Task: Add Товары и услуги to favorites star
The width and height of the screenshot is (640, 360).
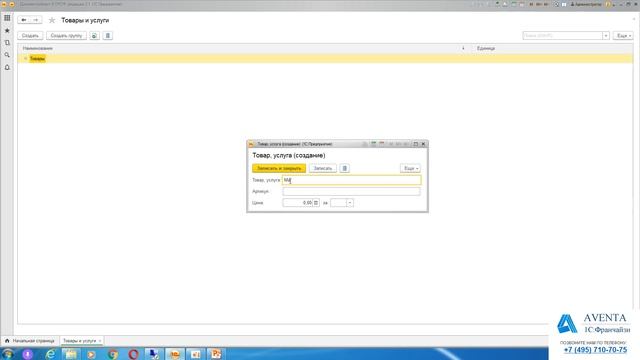Action: point(52,20)
